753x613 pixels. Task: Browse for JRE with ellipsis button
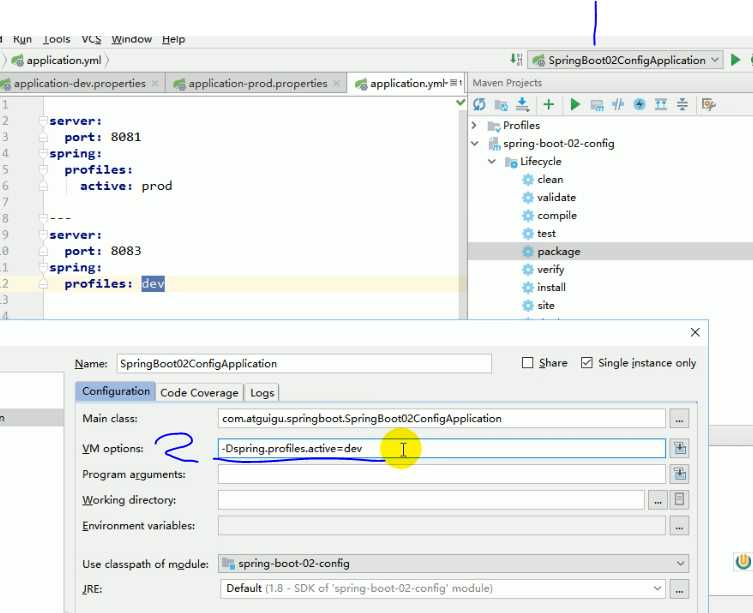[x=679, y=589]
